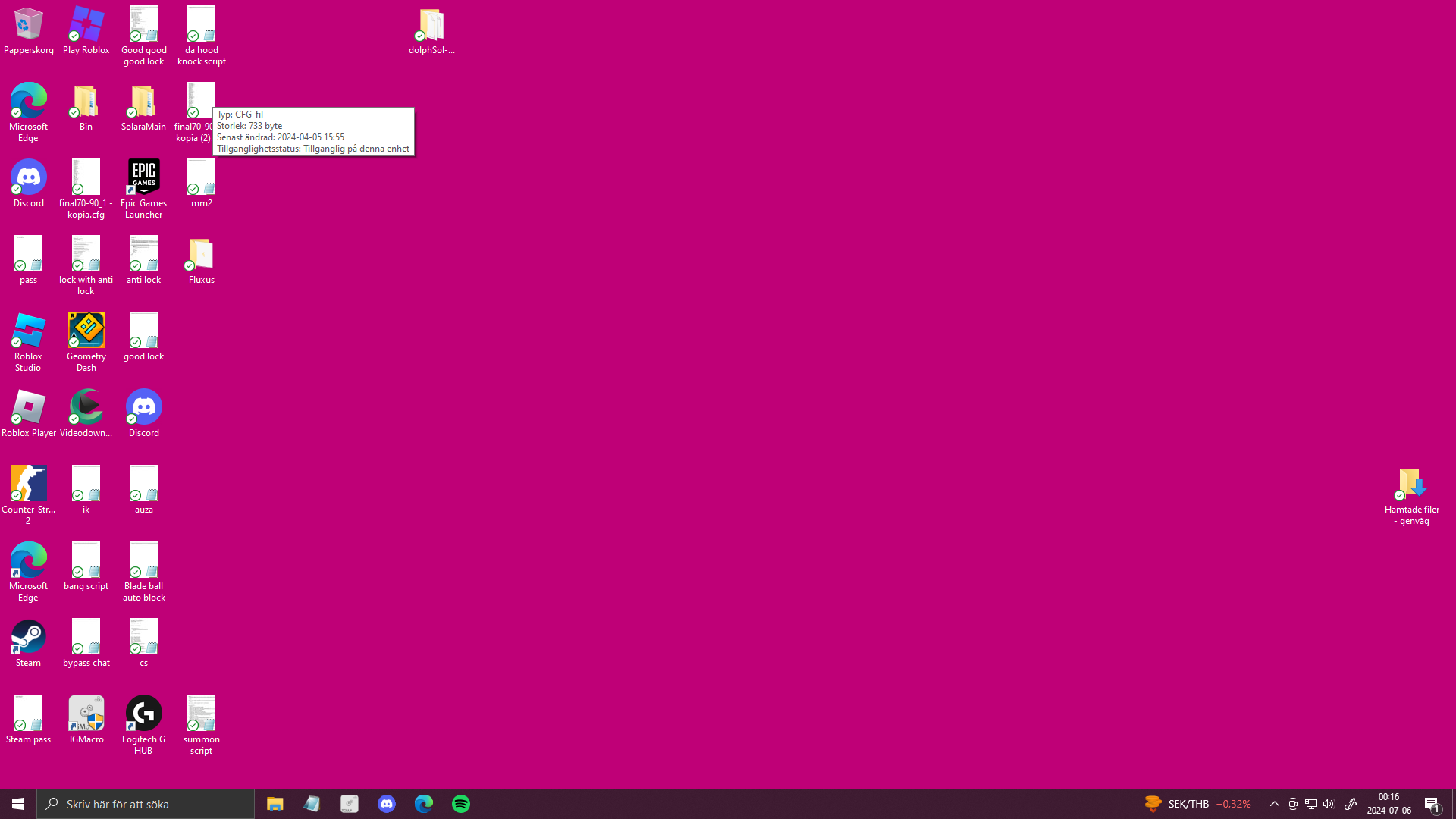Open the volume control tray icon

[x=1329, y=804]
